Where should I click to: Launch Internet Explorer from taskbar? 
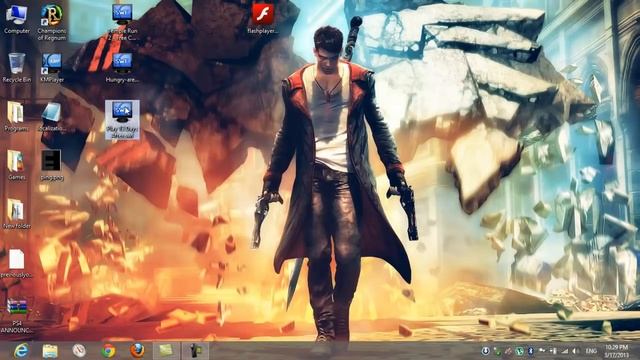(x=21, y=351)
